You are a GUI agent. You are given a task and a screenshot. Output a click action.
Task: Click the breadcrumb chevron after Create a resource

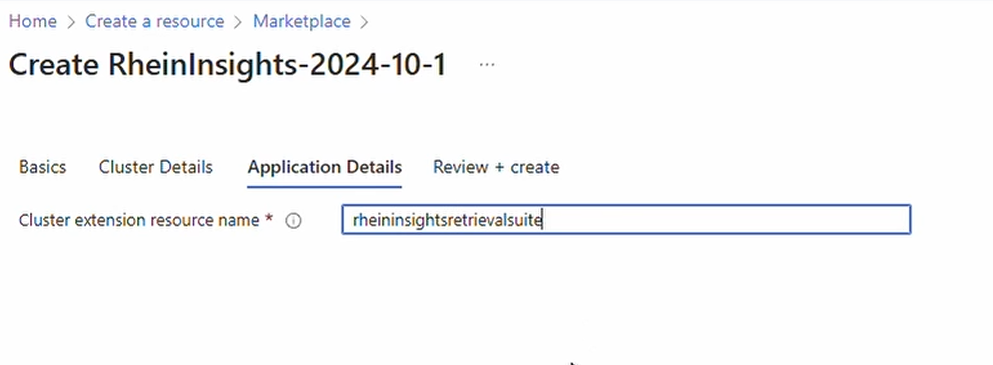click(x=238, y=22)
